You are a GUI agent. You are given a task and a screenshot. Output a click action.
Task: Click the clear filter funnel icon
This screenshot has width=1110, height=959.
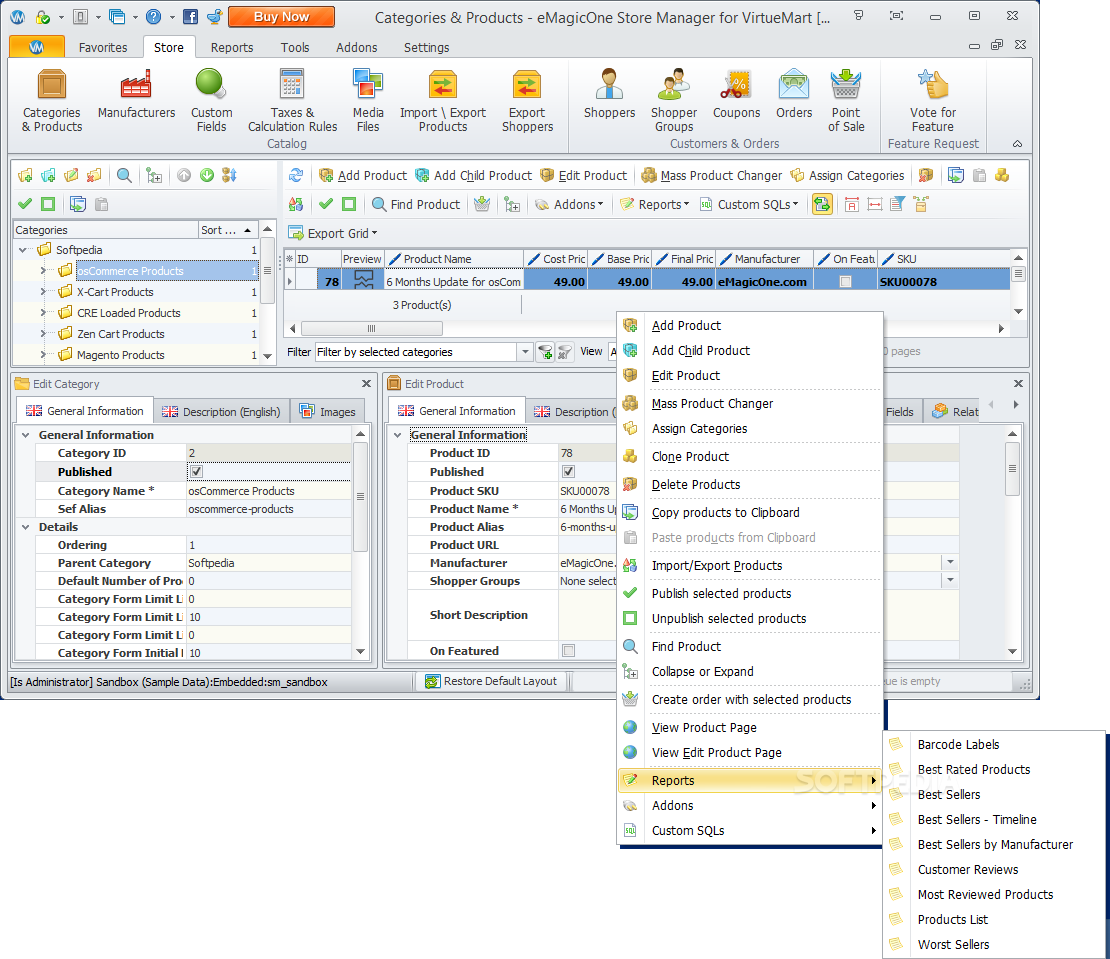(x=564, y=352)
